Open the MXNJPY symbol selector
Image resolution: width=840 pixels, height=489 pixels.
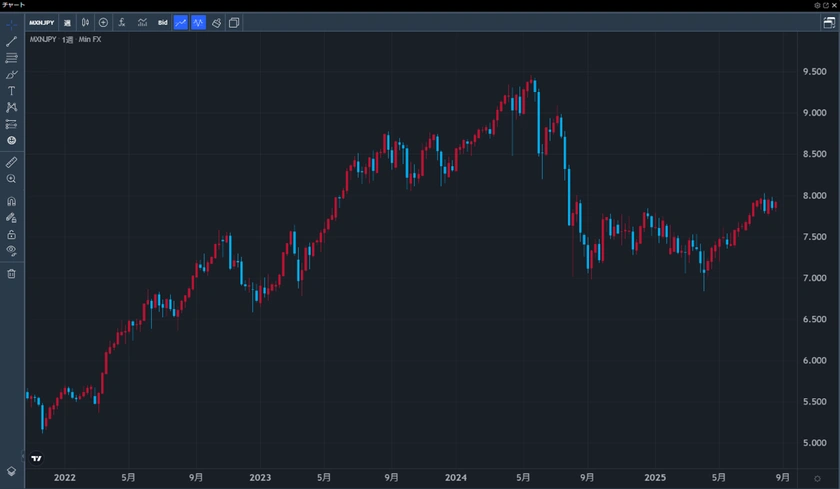[41, 22]
